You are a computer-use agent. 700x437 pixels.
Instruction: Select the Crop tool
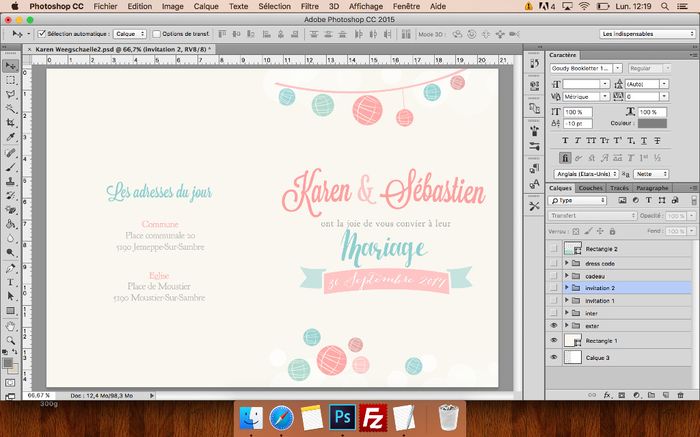[x=10, y=123]
